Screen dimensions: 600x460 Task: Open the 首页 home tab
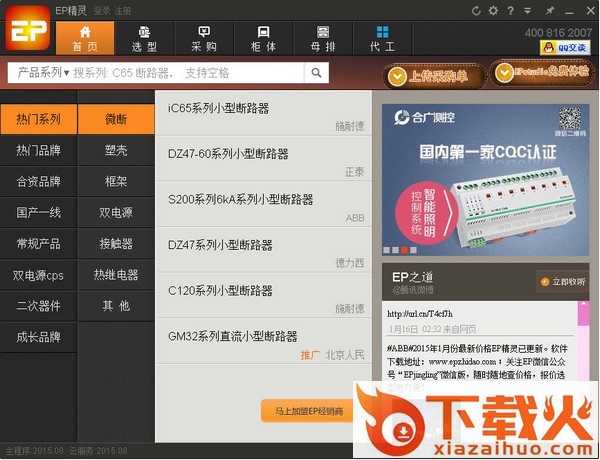(85, 38)
